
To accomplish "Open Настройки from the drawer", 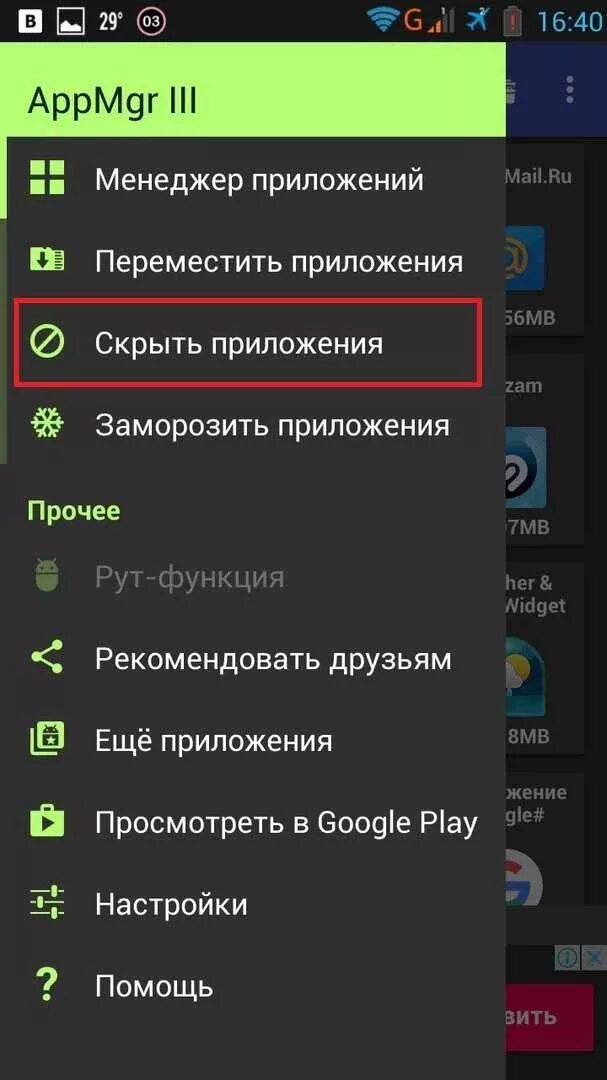I will [x=253, y=903].
